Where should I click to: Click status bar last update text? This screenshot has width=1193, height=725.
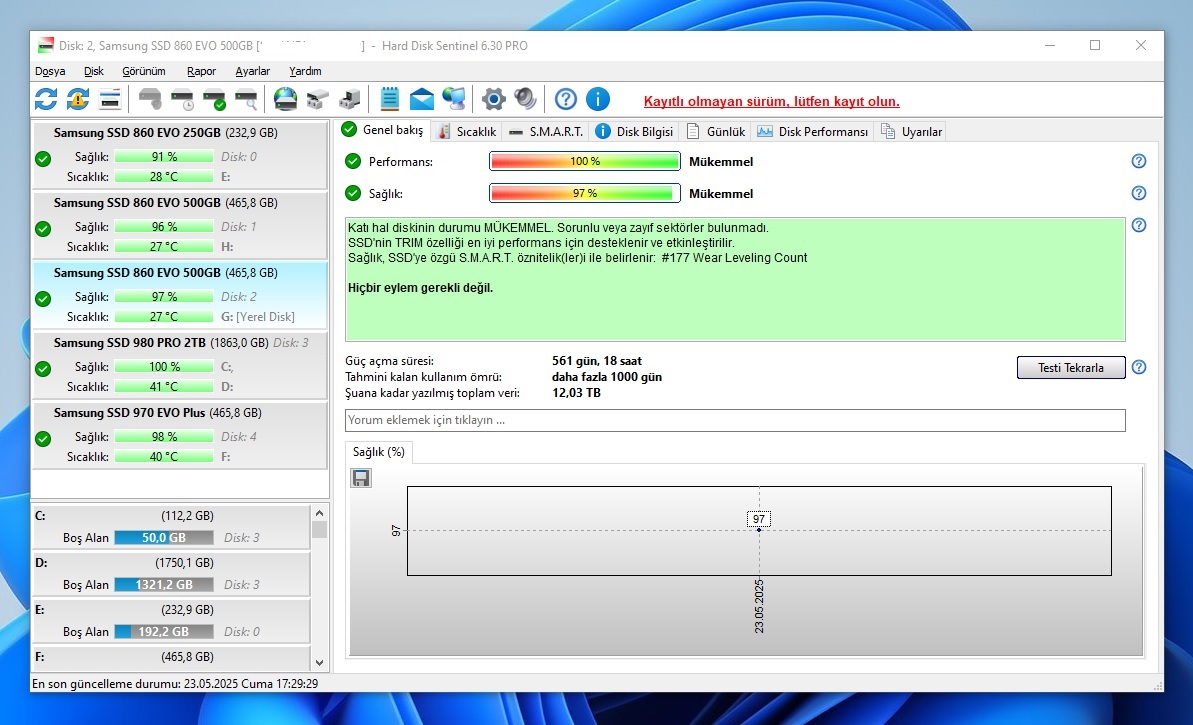pos(175,684)
